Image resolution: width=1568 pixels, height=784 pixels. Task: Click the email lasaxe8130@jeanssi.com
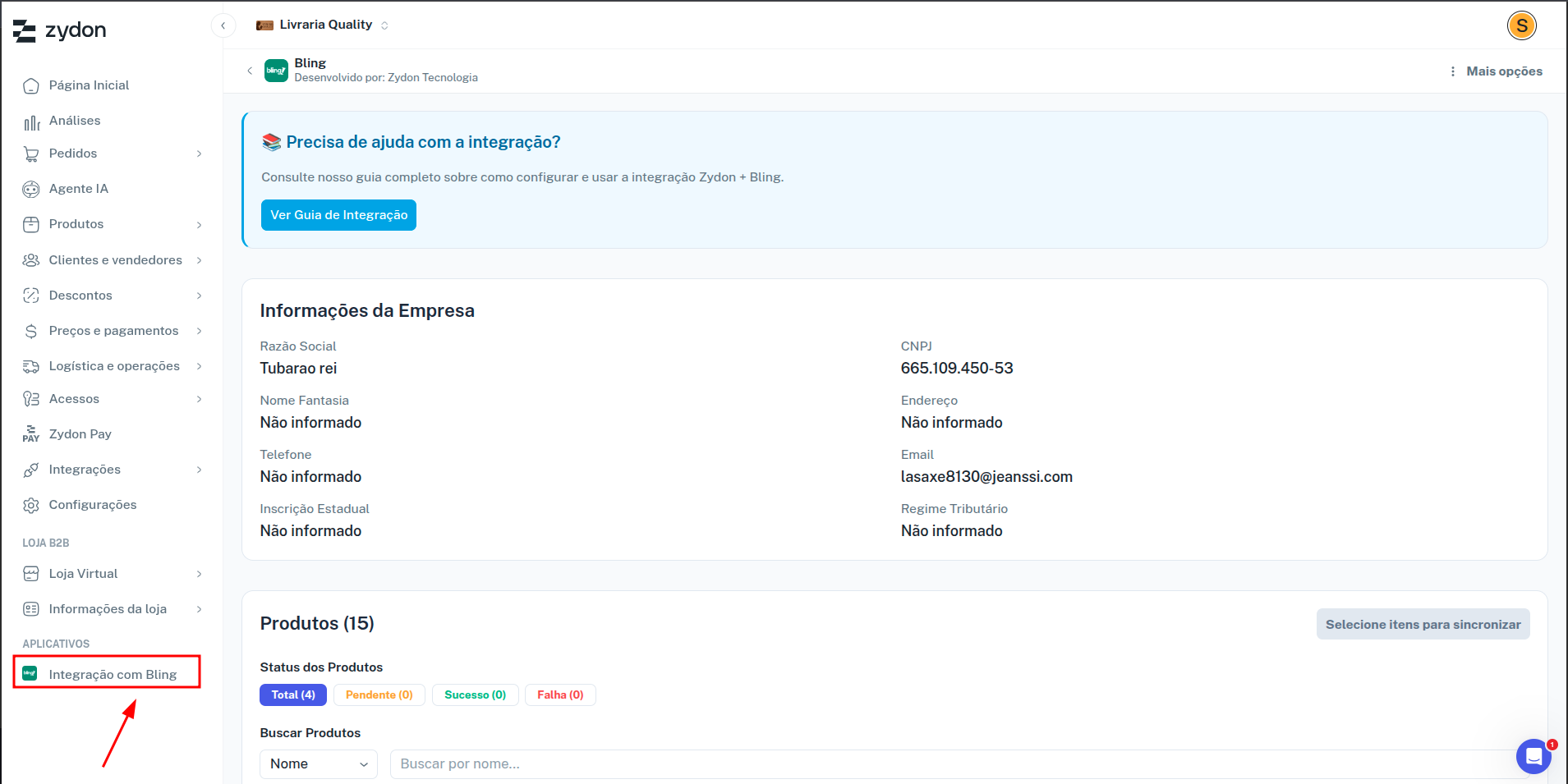pos(986,477)
